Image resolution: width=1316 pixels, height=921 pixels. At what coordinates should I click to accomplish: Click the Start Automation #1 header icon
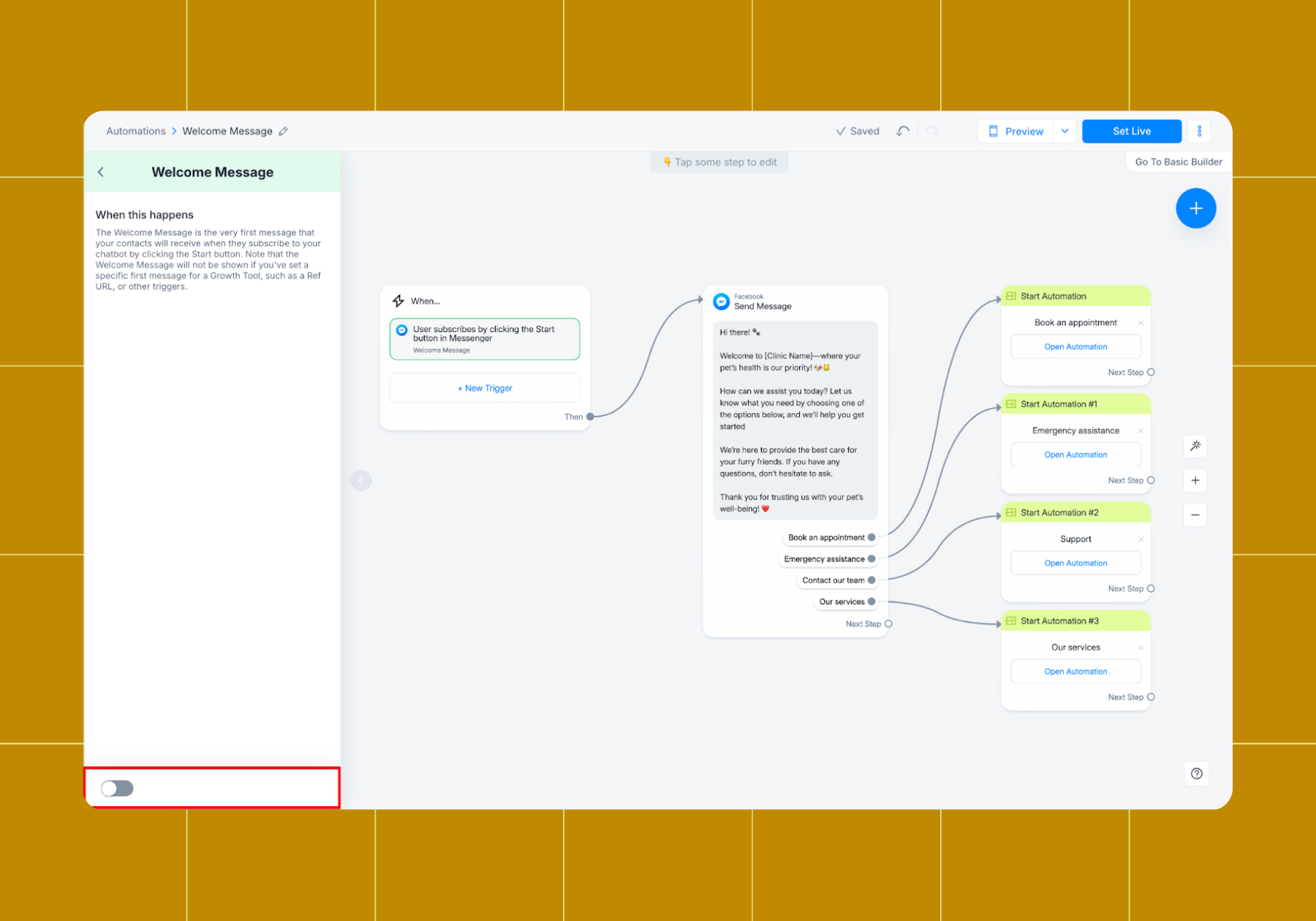pos(1011,404)
